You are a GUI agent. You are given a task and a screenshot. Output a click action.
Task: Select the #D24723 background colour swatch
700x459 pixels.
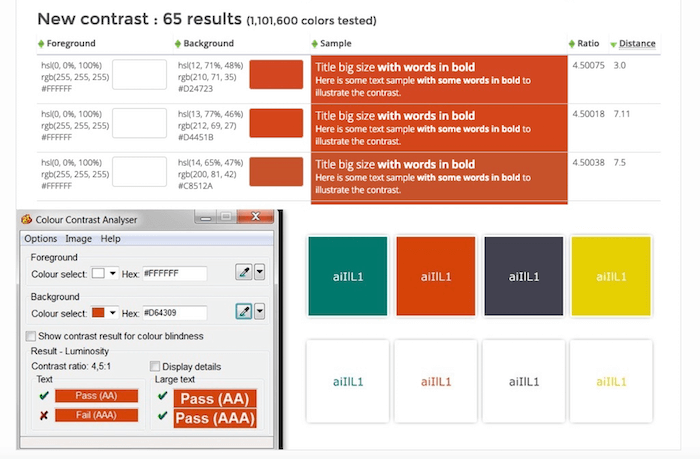pos(275,75)
